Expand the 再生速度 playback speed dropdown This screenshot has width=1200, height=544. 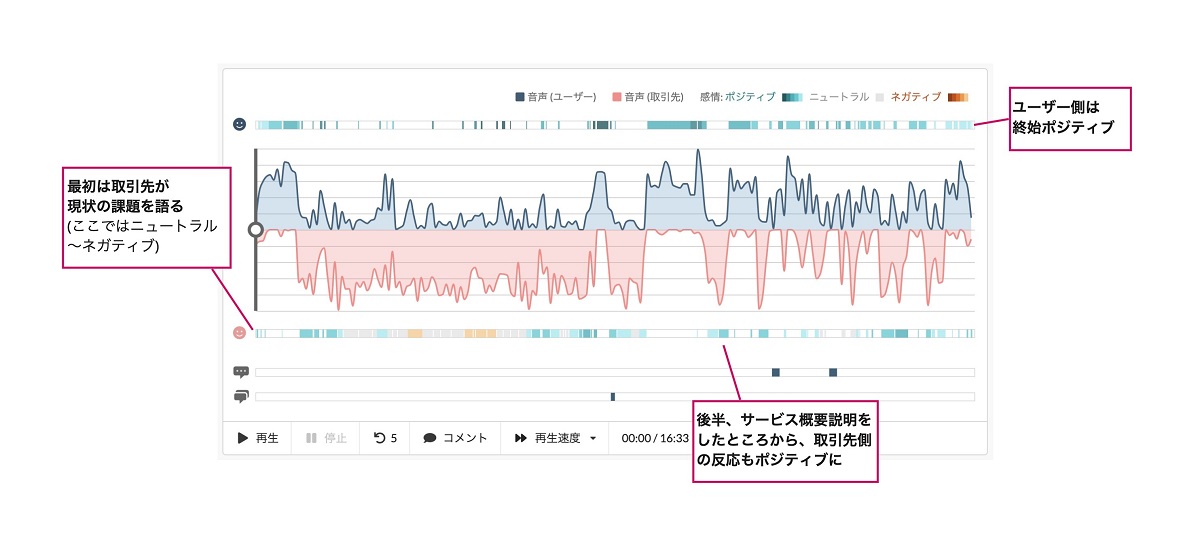[555, 438]
